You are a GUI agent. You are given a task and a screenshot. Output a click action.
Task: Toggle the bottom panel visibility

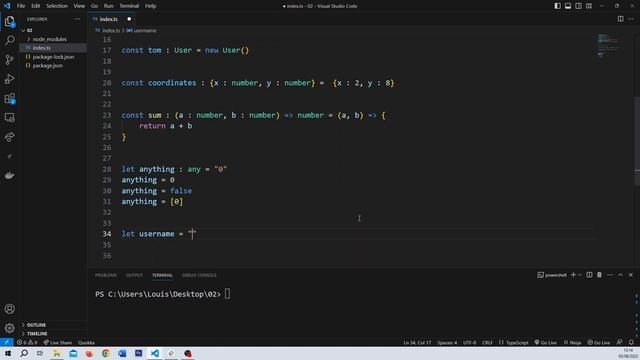pos(568,6)
